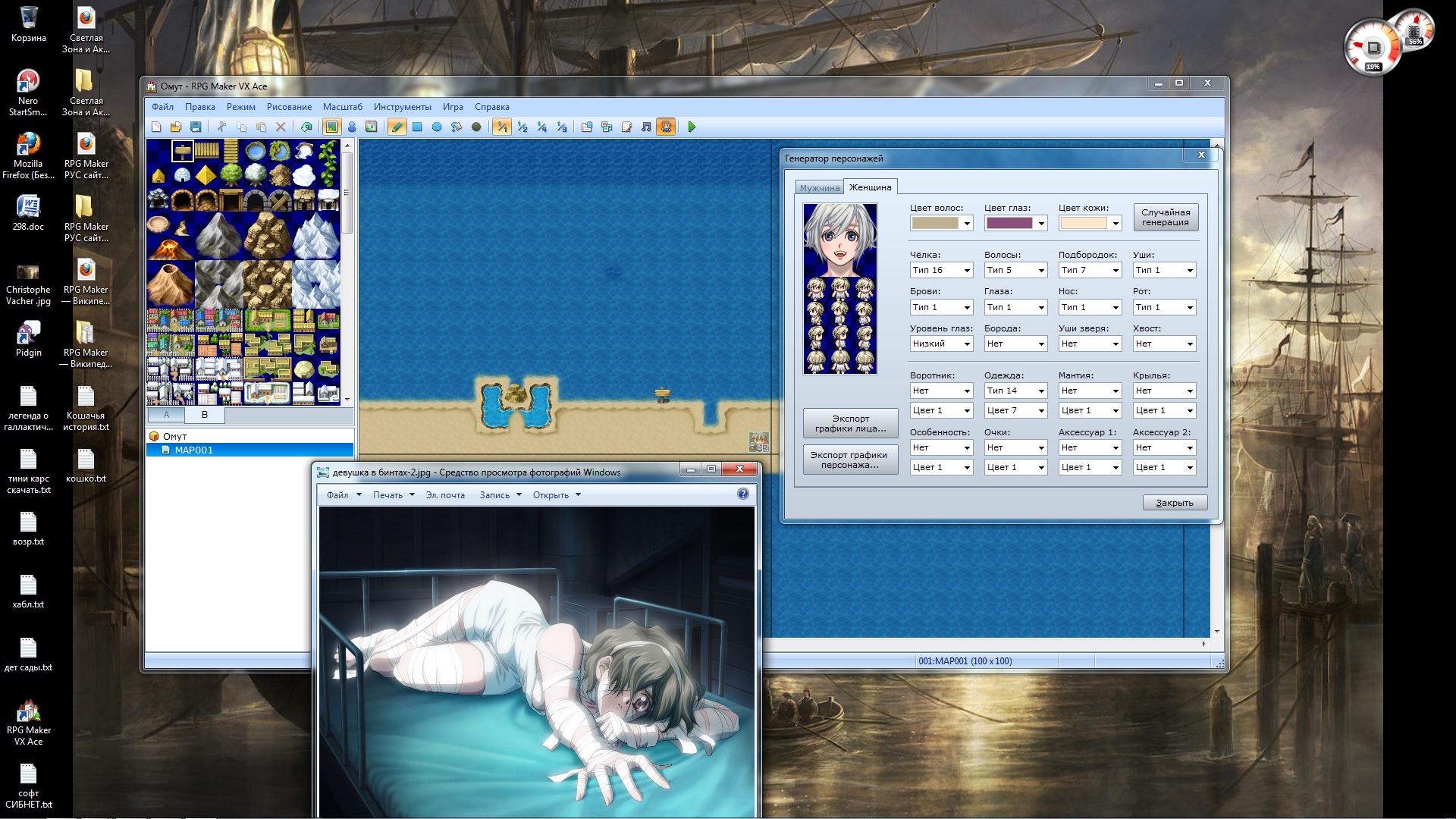Open the Игра menu

pyautogui.click(x=453, y=107)
